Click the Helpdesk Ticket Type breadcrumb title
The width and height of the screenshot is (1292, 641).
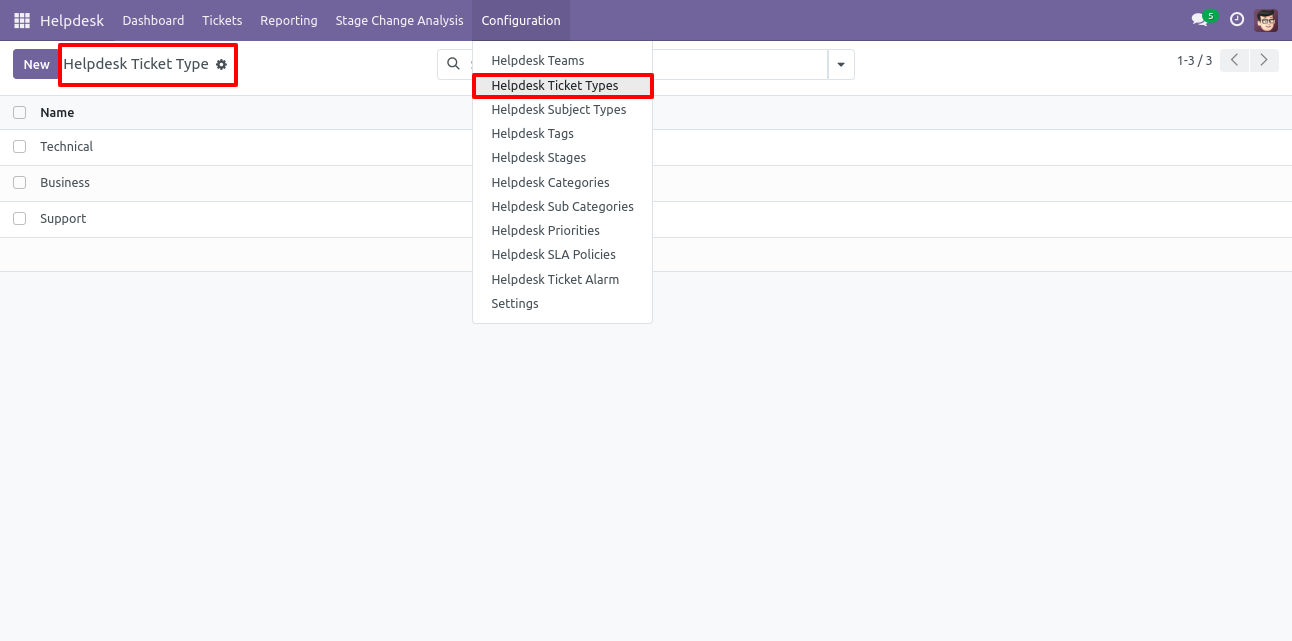[x=136, y=64]
